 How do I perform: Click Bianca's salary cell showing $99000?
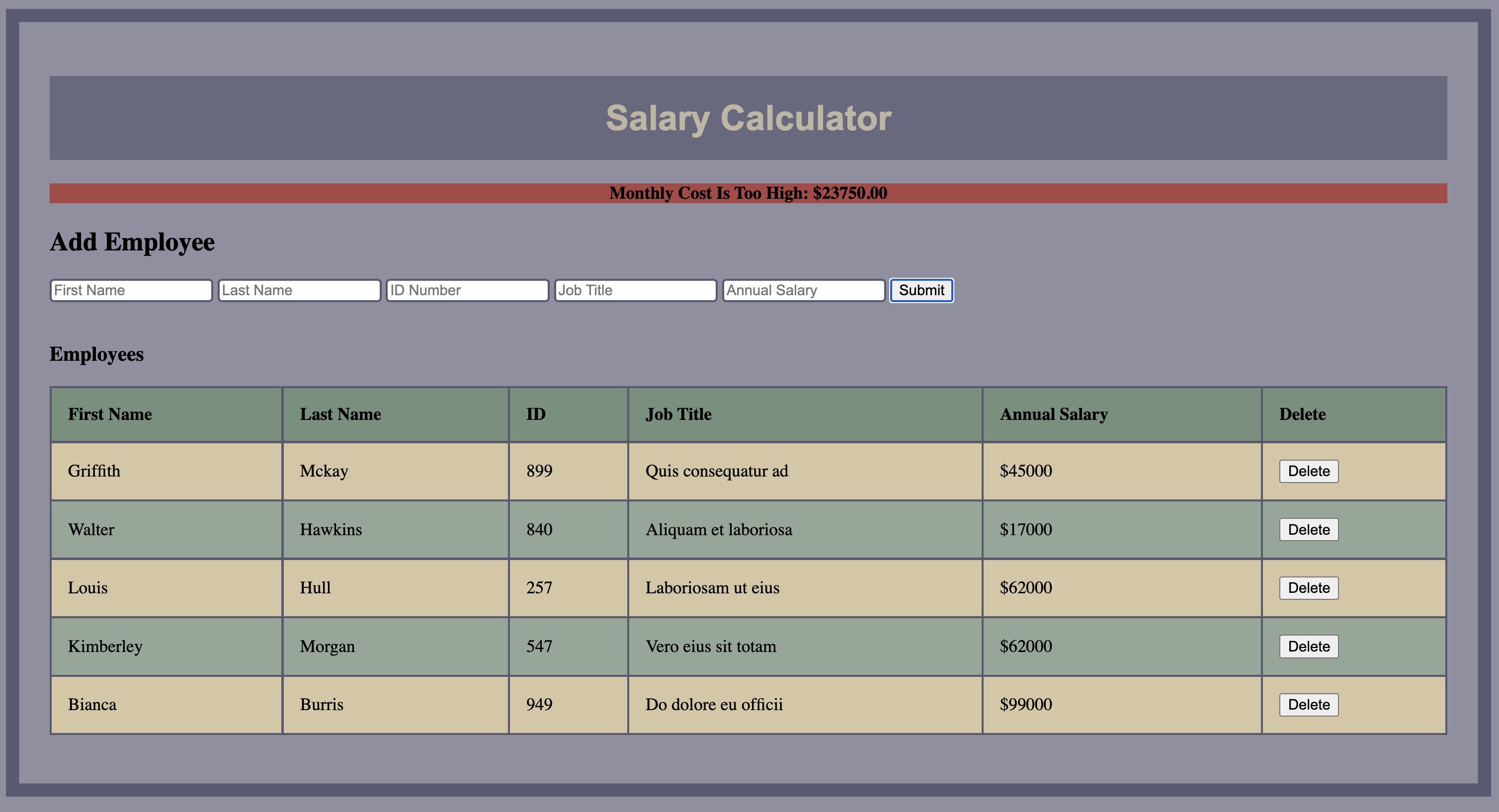[1026, 704]
